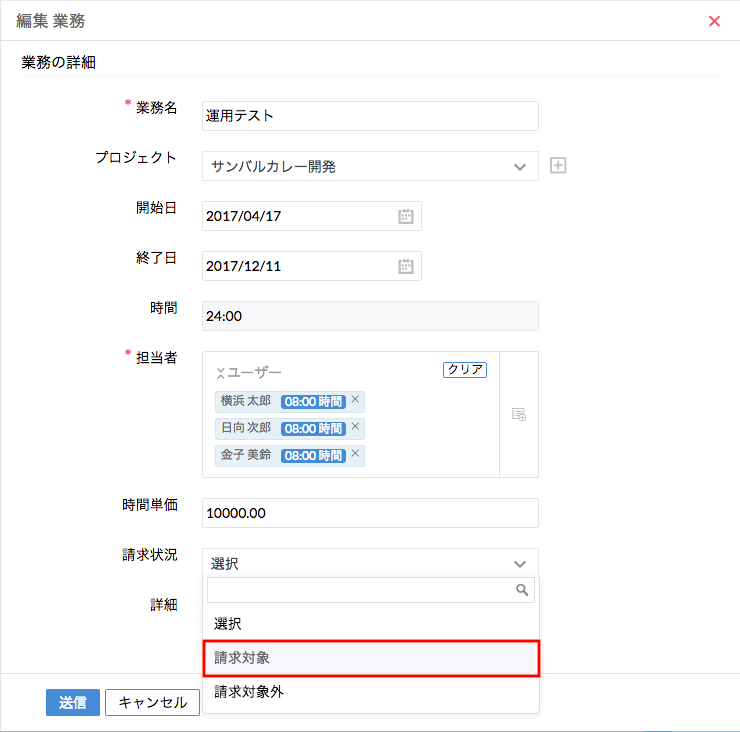The width and height of the screenshot is (740, 732).
Task: Click the add assignee list icon
Action: point(519,414)
